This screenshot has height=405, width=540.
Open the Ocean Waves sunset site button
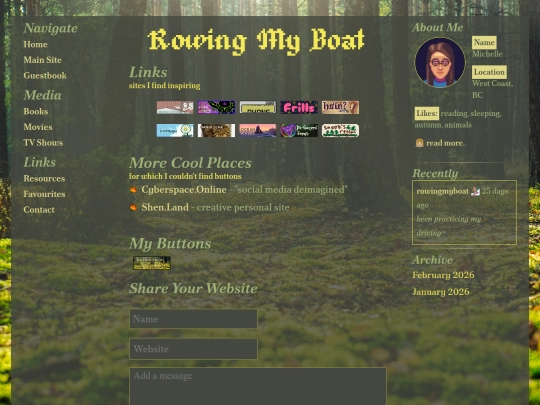258,131
